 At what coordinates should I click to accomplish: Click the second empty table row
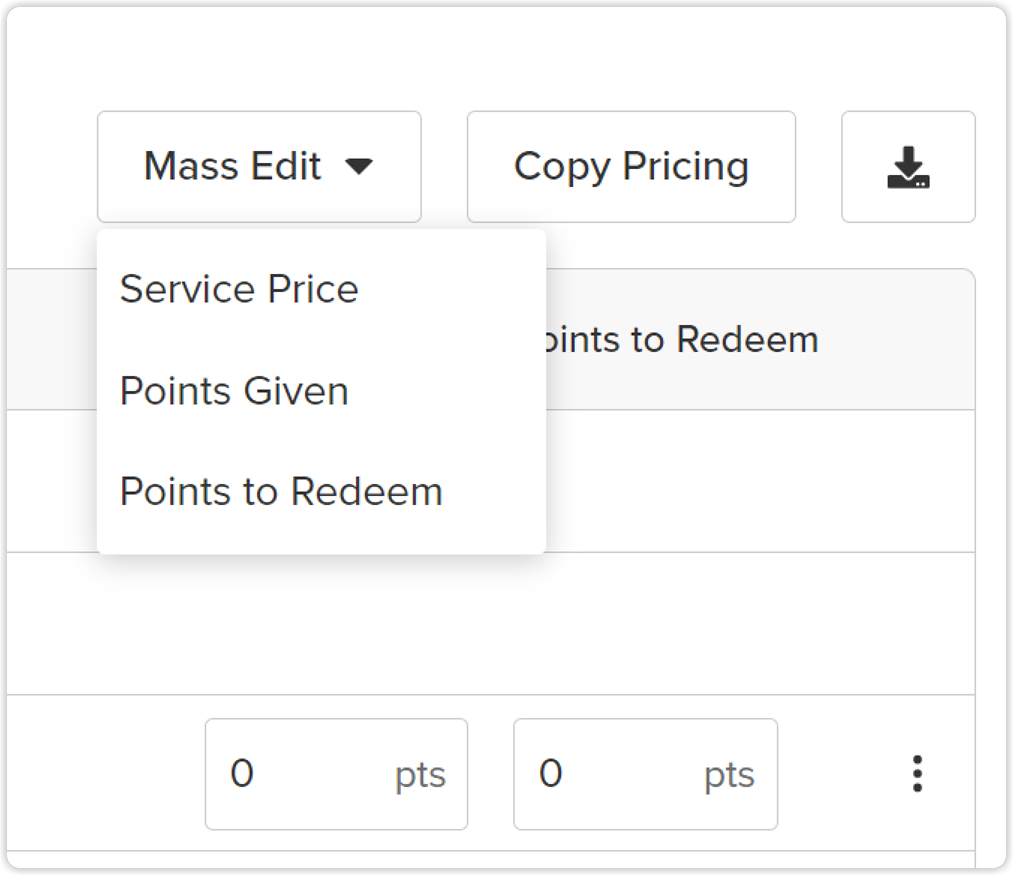click(x=491, y=623)
